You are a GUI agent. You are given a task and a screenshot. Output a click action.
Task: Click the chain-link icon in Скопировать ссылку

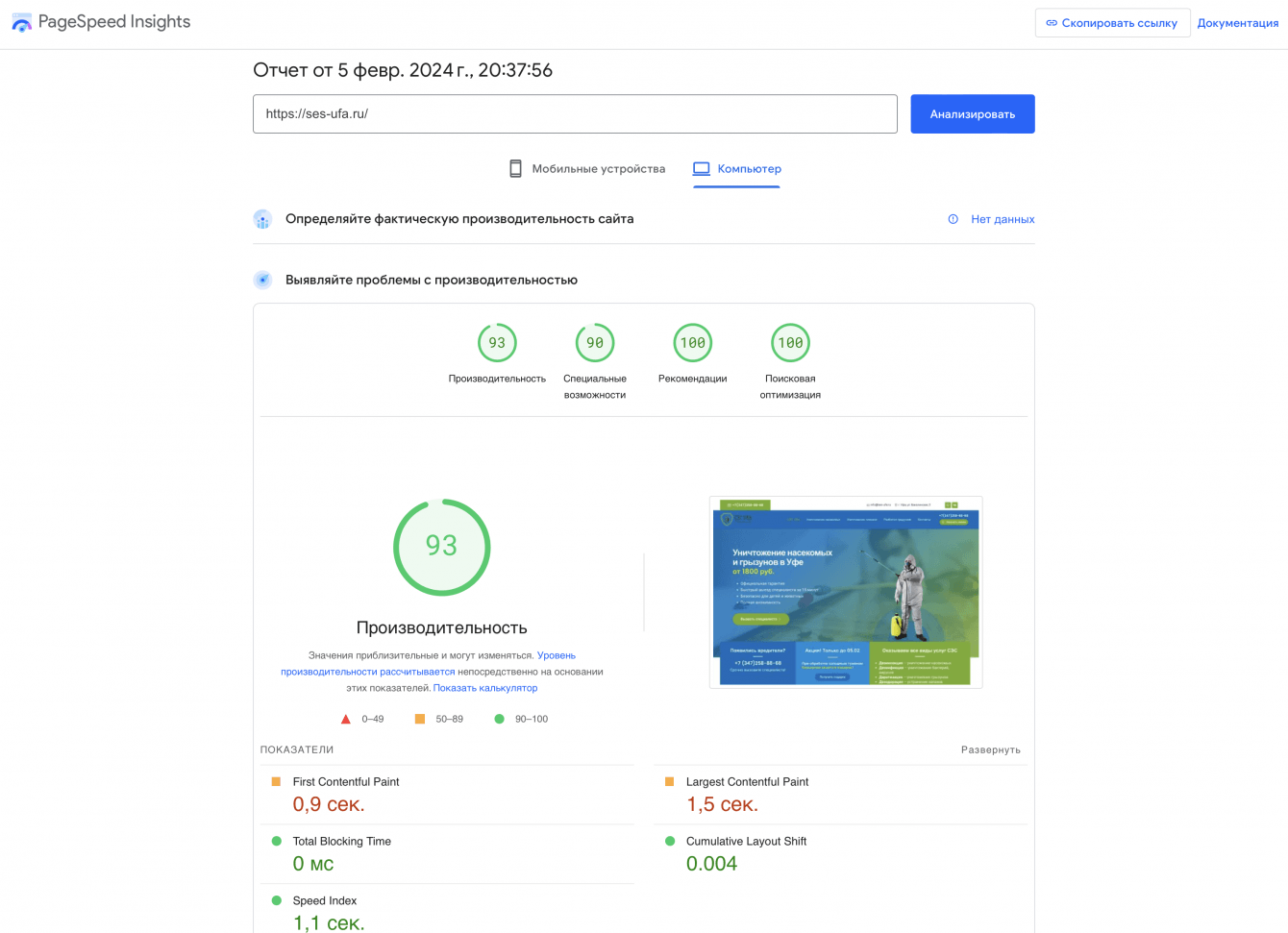tap(1052, 23)
